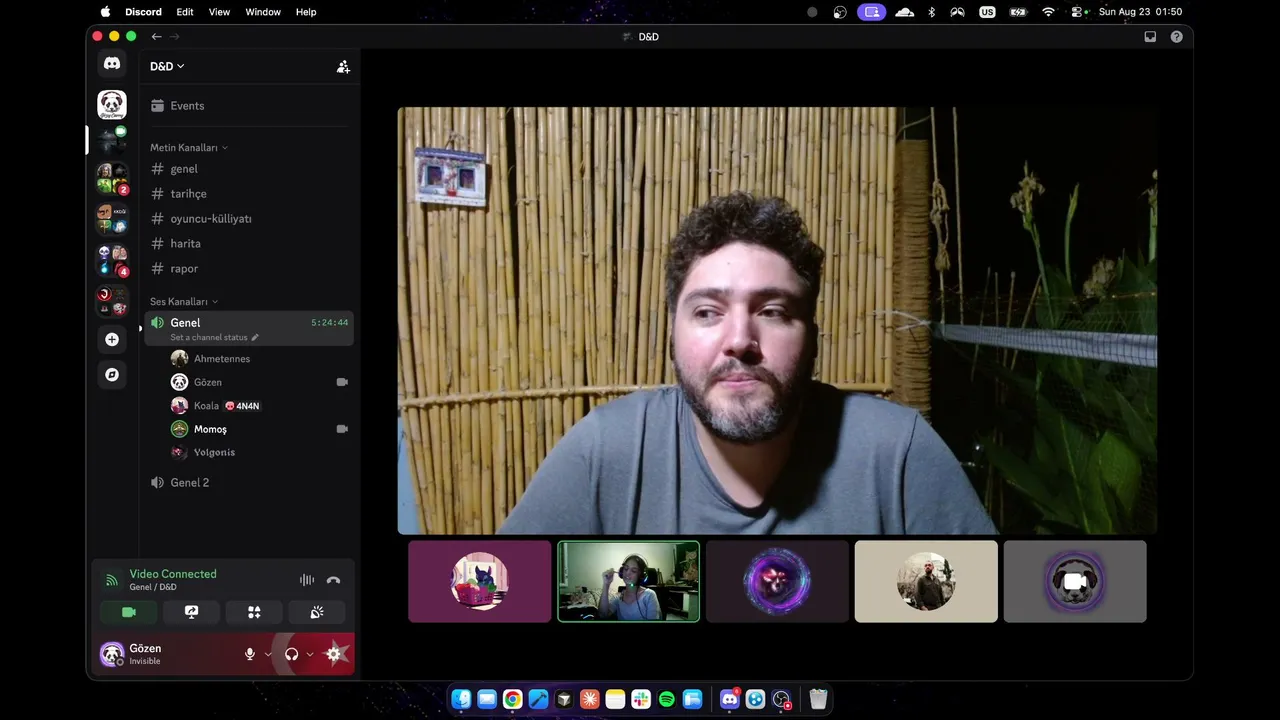Deafen audio with the headphones button
The image size is (1280, 720).
[291, 654]
